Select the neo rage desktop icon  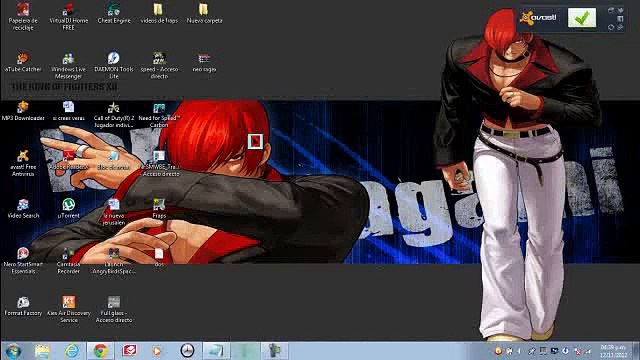(204, 62)
